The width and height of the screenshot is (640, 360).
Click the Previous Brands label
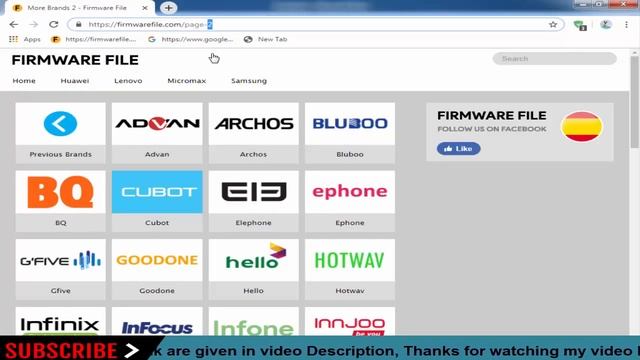pyautogui.click(x=60, y=154)
